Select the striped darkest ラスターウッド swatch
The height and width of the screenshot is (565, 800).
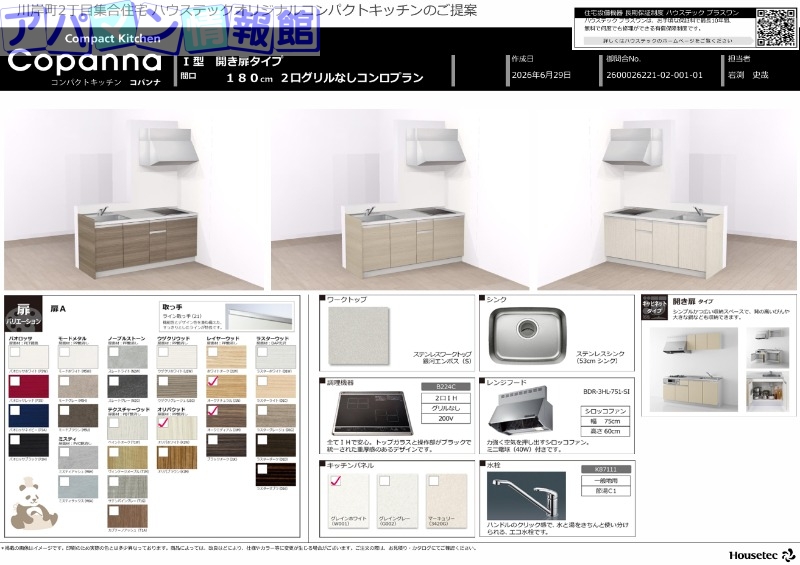(276, 474)
